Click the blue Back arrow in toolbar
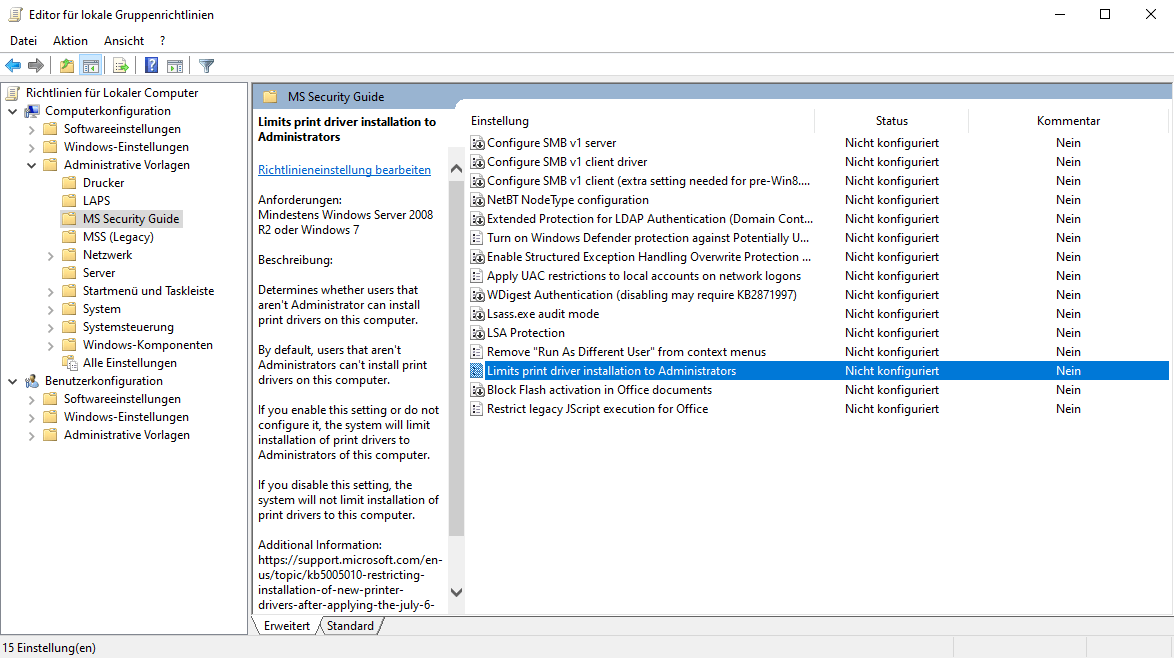Screen dimensions: 1174x658 13,66
